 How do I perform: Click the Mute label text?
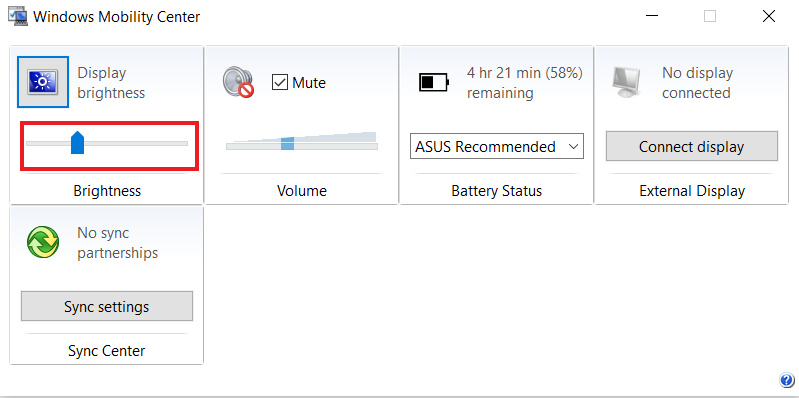pos(309,83)
